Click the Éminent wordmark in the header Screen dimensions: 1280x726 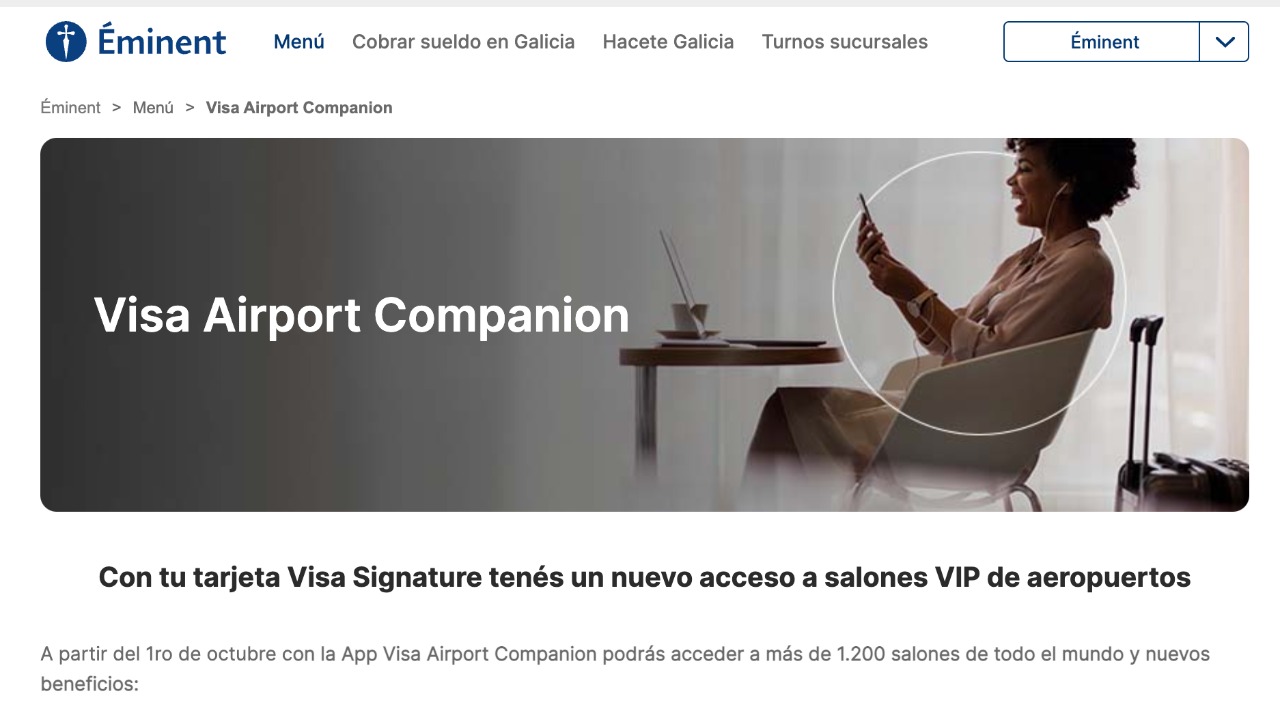click(x=162, y=42)
